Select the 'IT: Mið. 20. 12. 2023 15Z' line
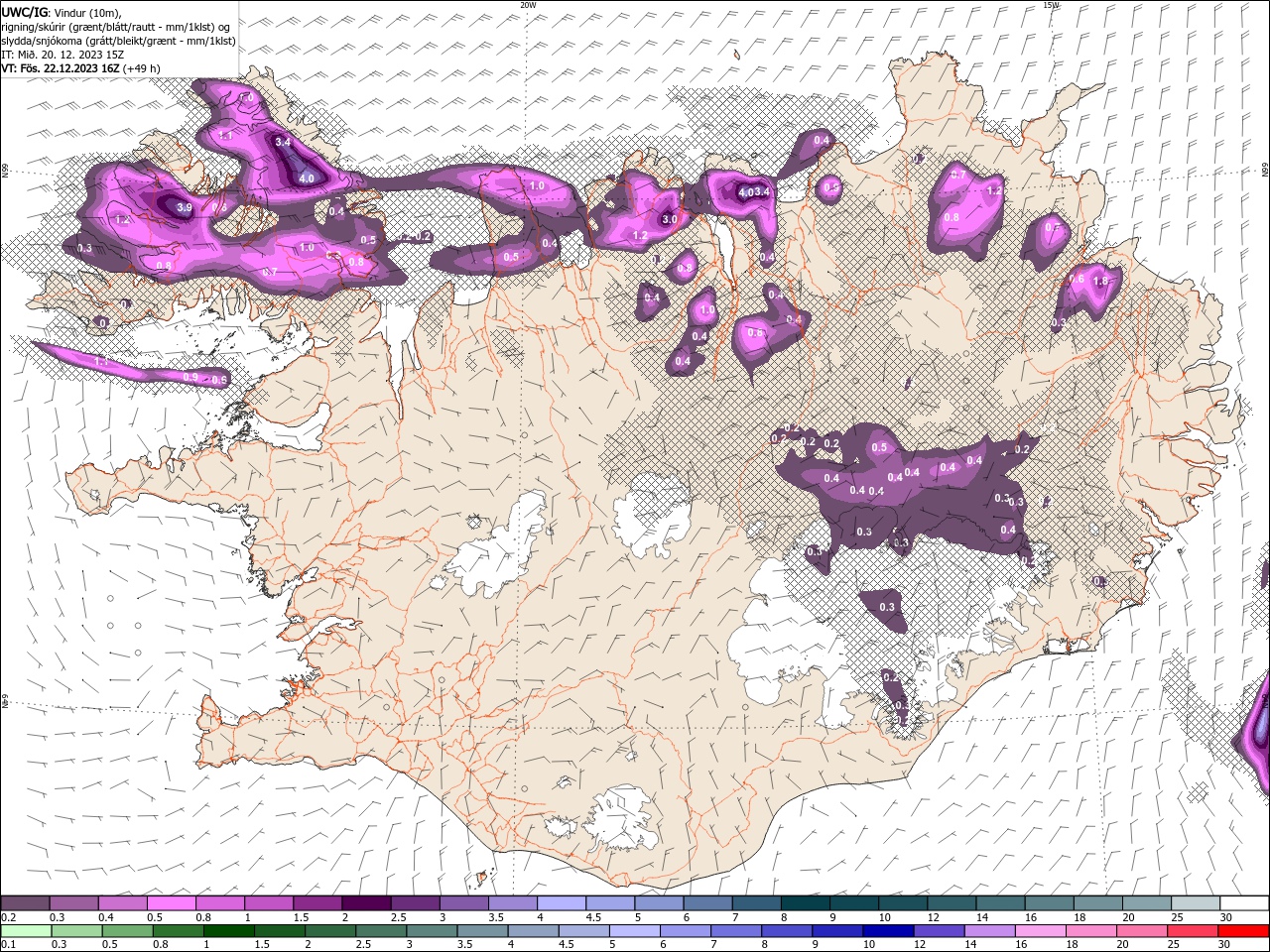 tap(62, 55)
